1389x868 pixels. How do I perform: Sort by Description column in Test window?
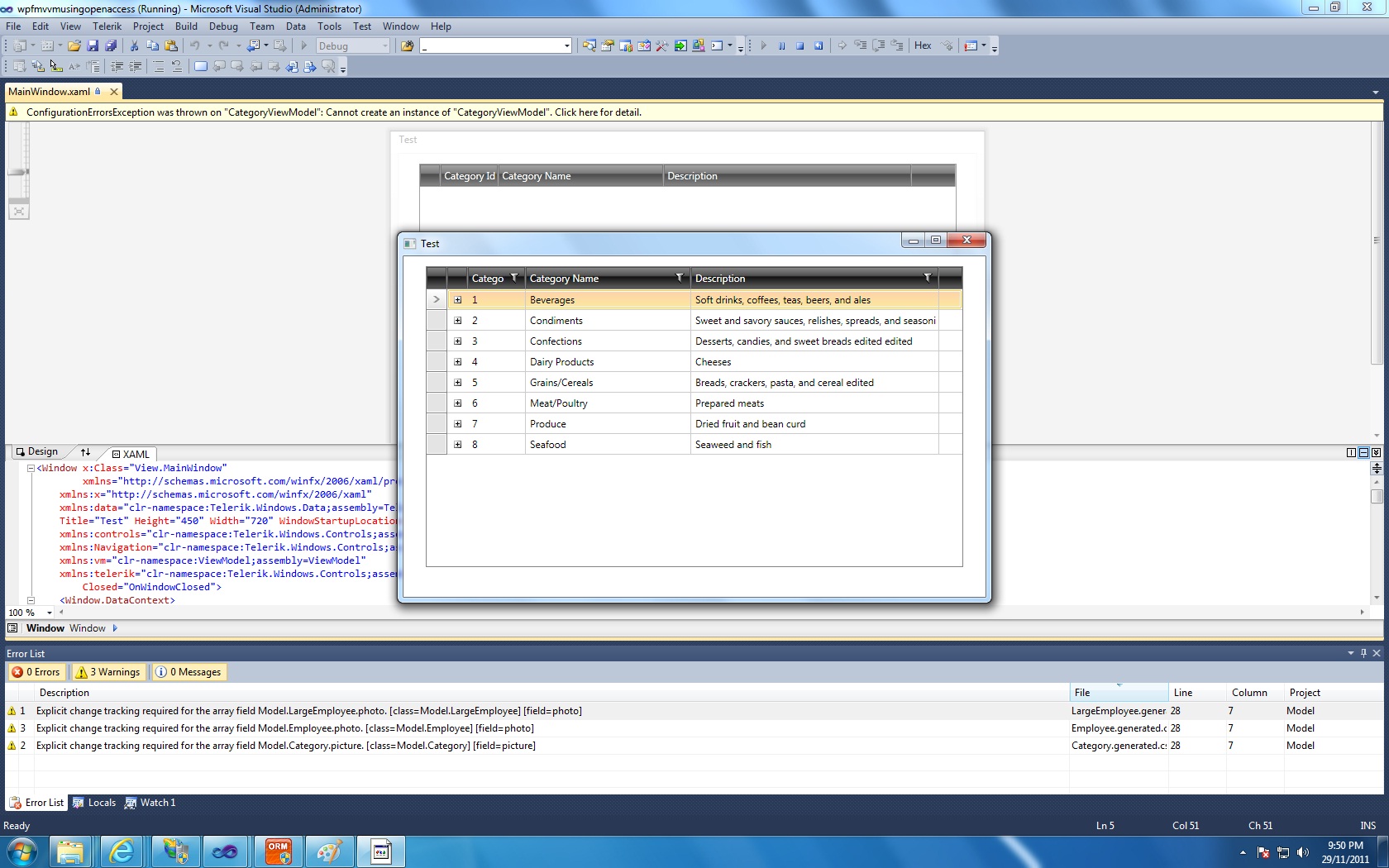pyautogui.click(x=814, y=279)
